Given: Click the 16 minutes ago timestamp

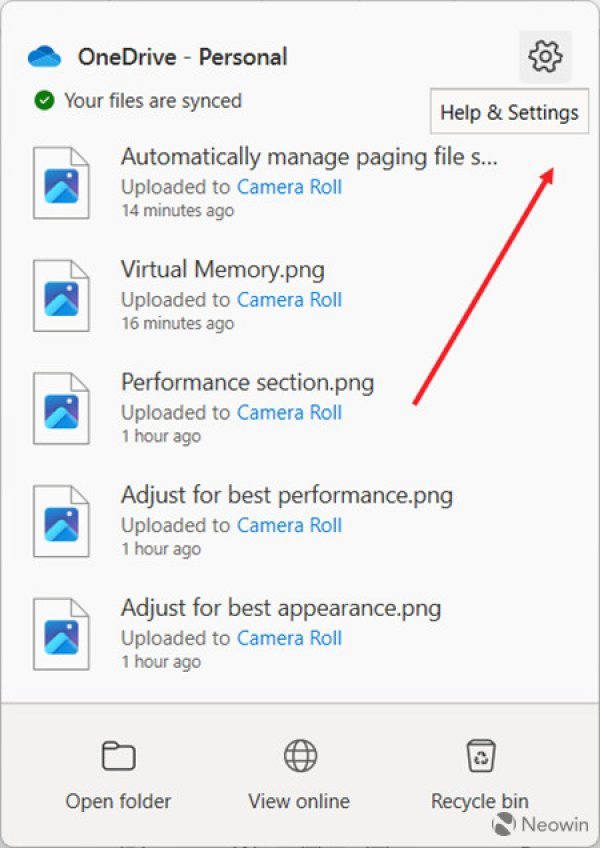Looking at the screenshot, I should coord(177,323).
